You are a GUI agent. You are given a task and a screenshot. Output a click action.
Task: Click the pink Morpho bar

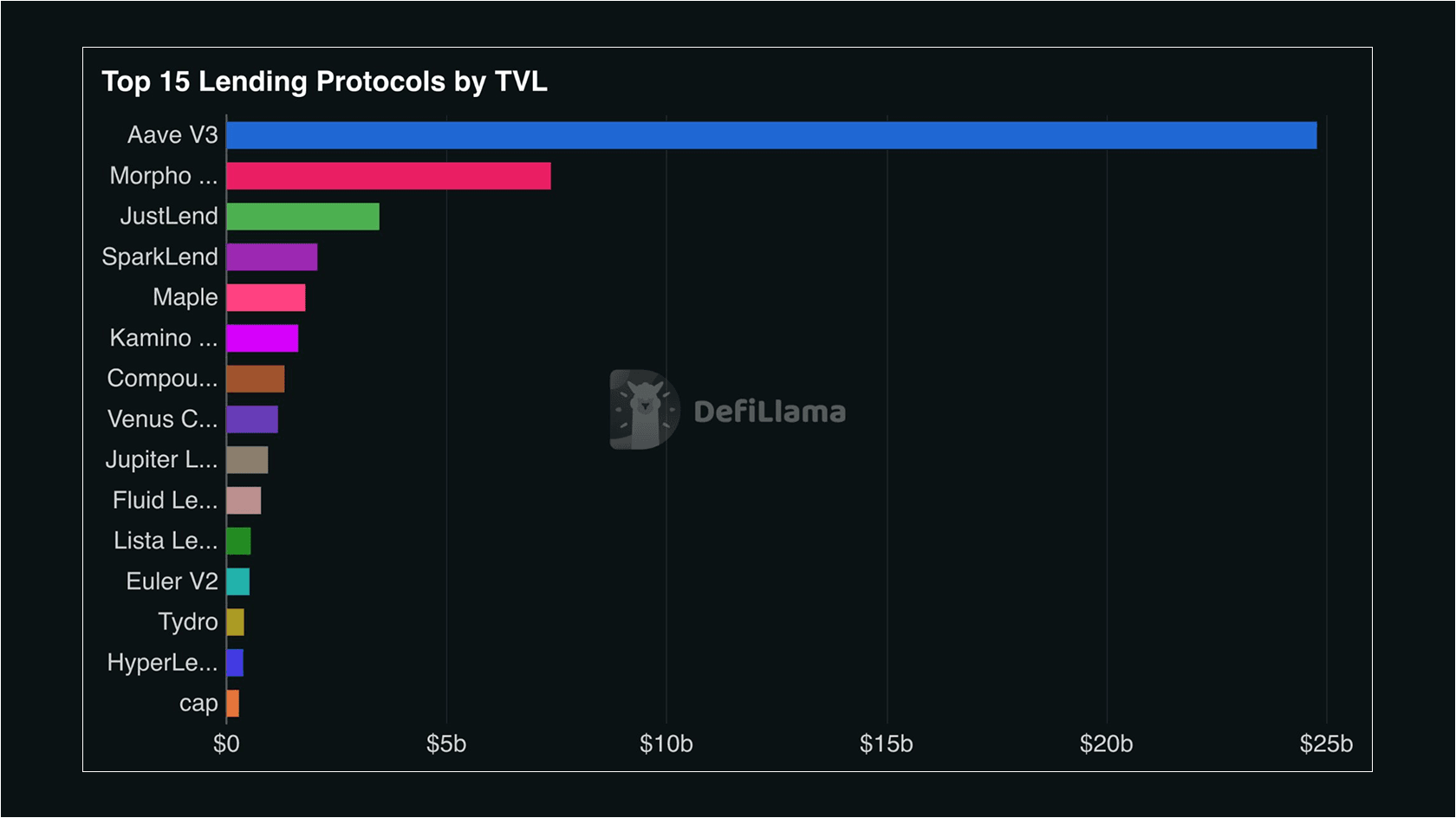(x=388, y=176)
